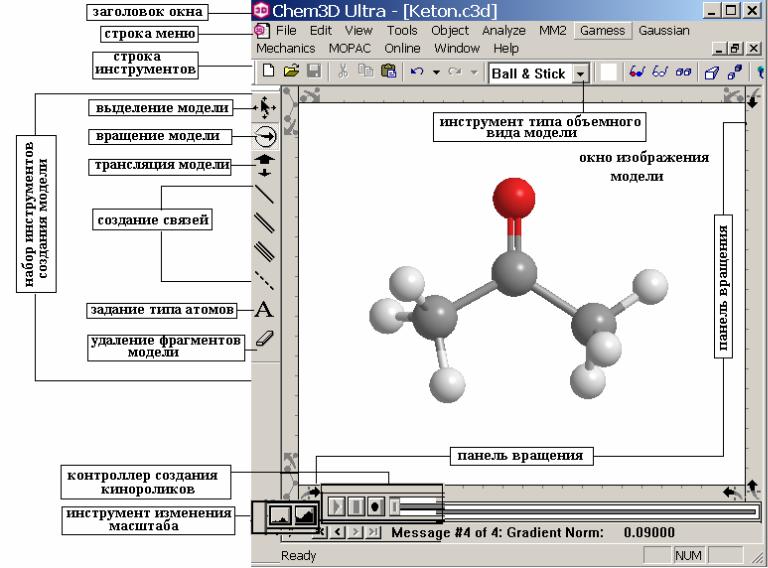Viewport: 768px width, 568px height.
Task: Open the Gamess menu
Action: click(x=602, y=30)
